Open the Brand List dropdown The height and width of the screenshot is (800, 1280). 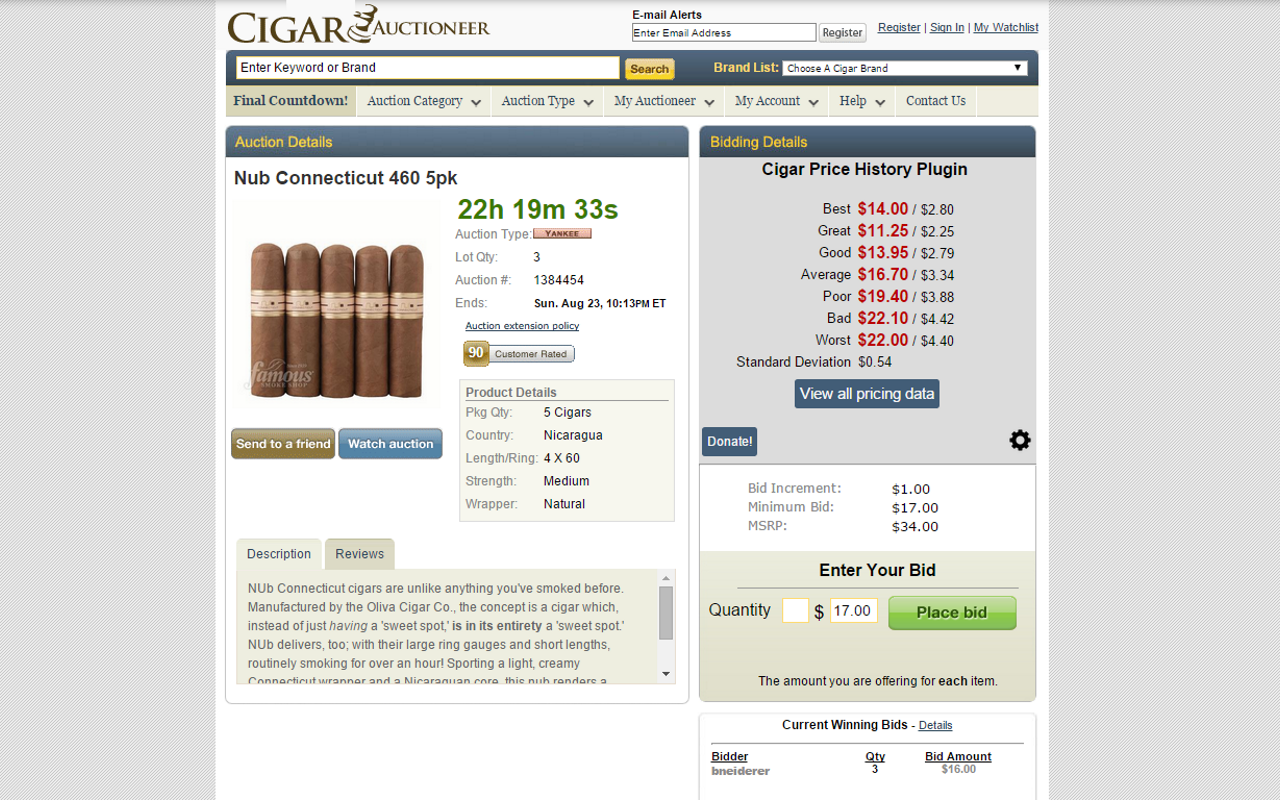[905, 68]
